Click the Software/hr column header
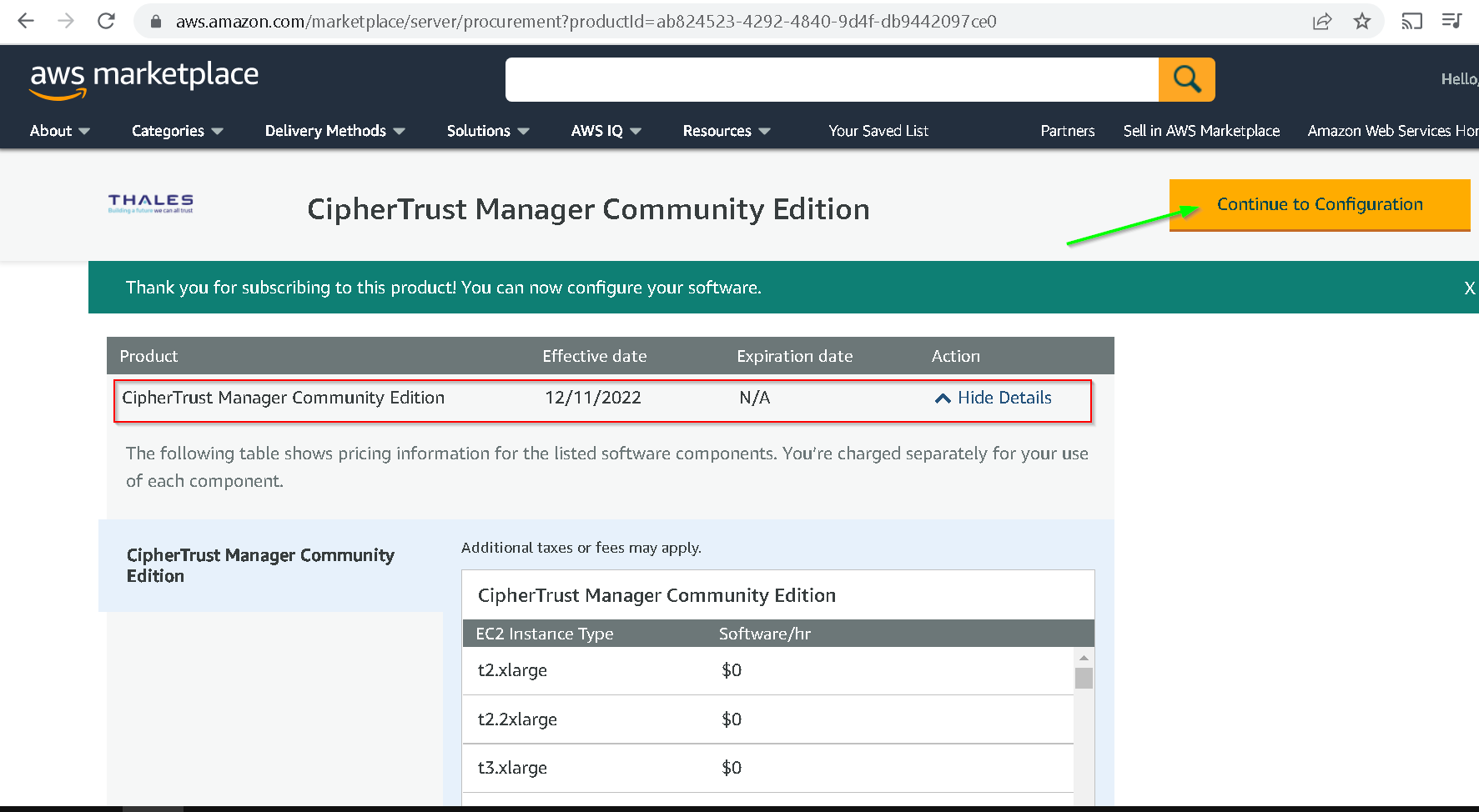Viewport: 1479px width, 812px height. tap(765, 634)
